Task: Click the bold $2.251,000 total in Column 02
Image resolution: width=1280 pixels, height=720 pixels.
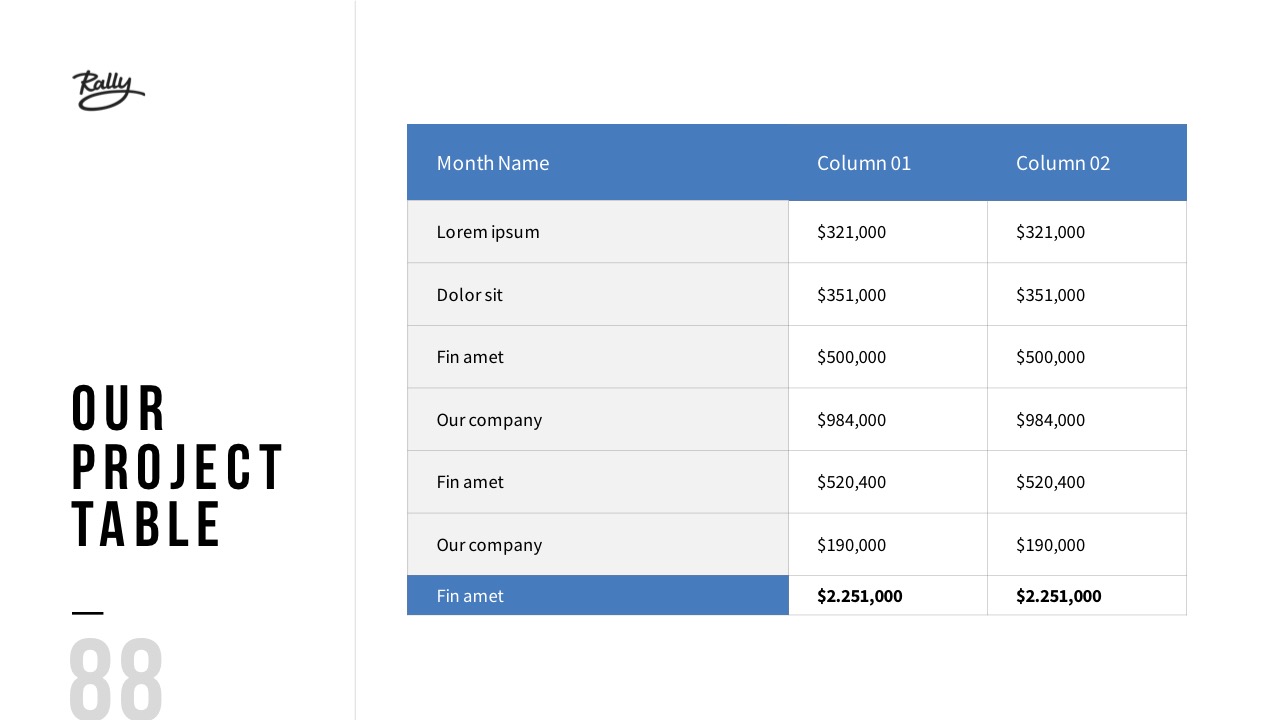Action: 1059,596
